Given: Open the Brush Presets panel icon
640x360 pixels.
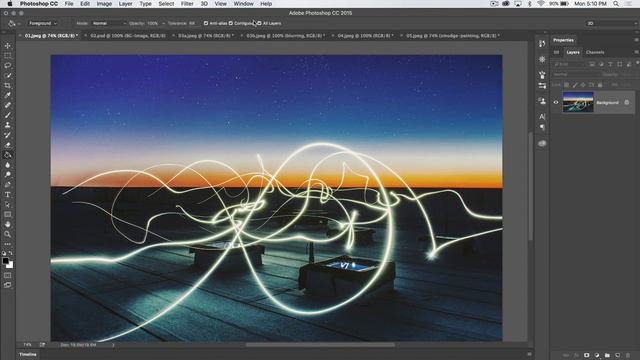Looking at the screenshot, I should 542,75.
